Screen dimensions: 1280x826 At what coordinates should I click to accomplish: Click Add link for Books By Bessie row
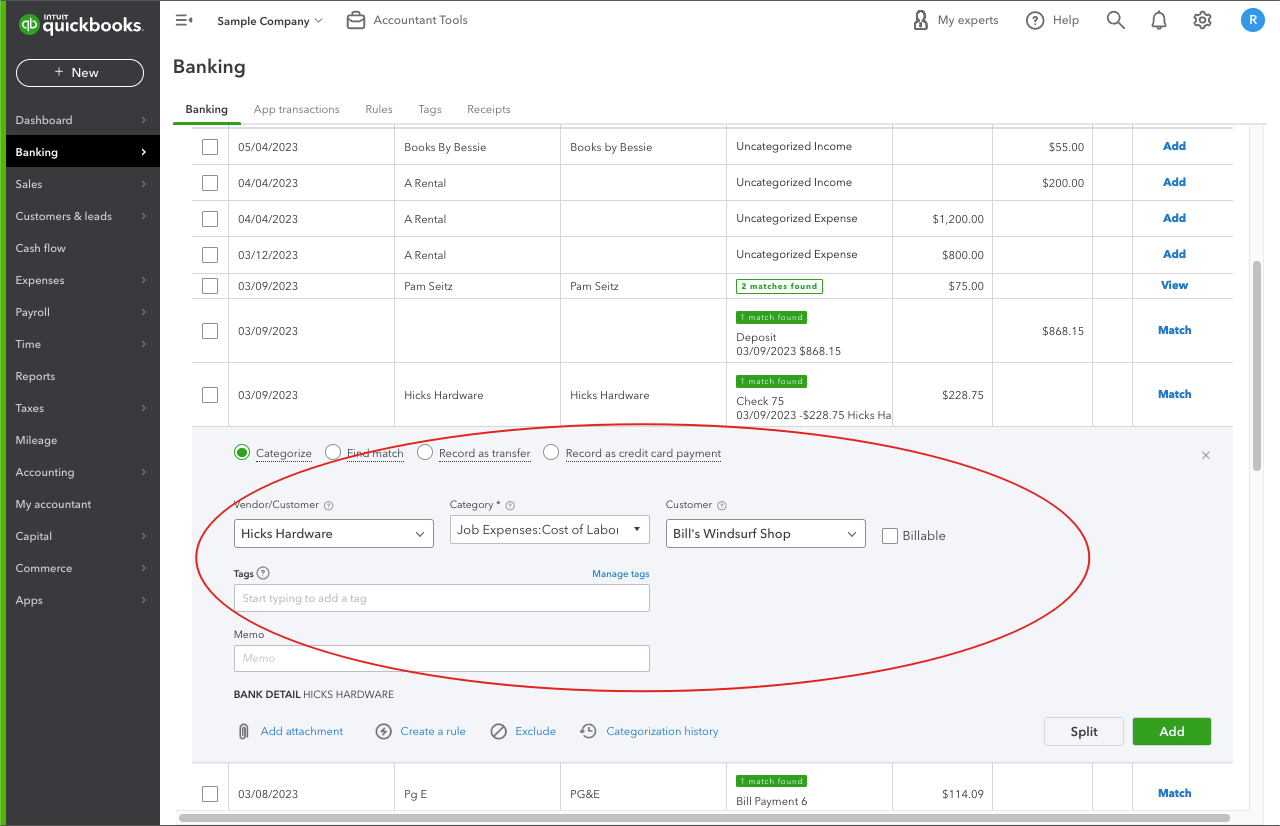[x=1174, y=146]
